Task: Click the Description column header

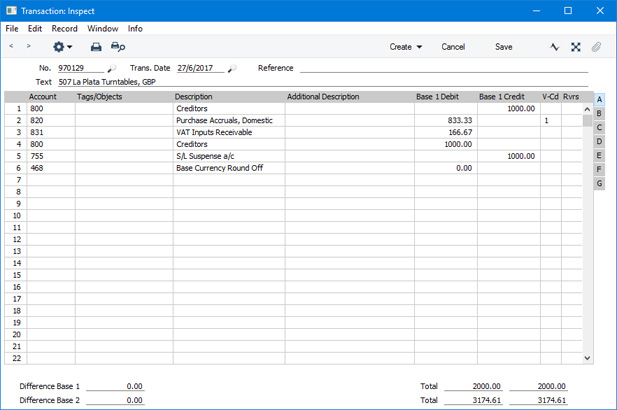Action: pos(194,97)
